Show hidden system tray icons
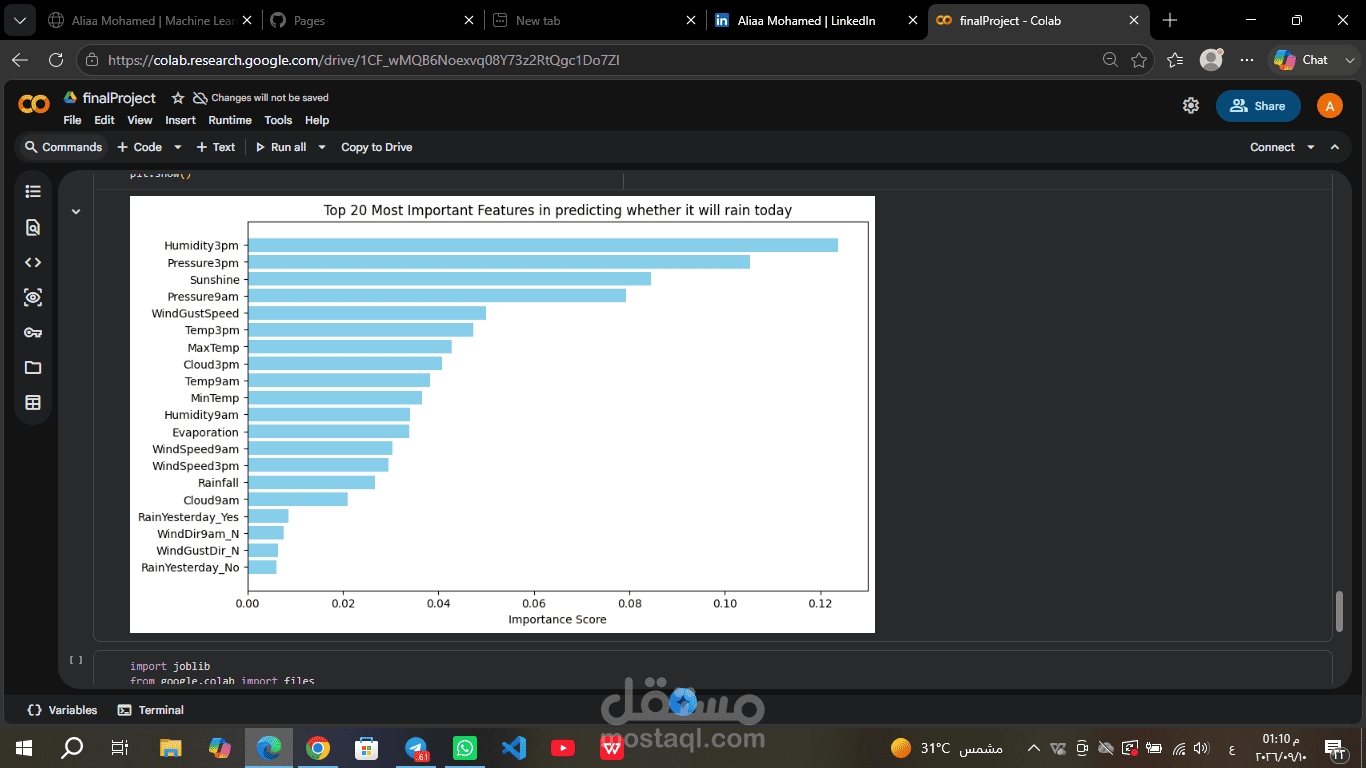The width and height of the screenshot is (1366, 768). pos(1033,747)
